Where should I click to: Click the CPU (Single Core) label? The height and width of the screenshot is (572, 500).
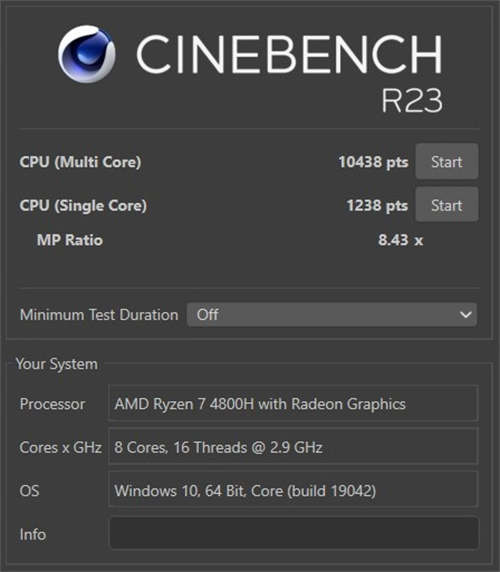[x=83, y=205]
